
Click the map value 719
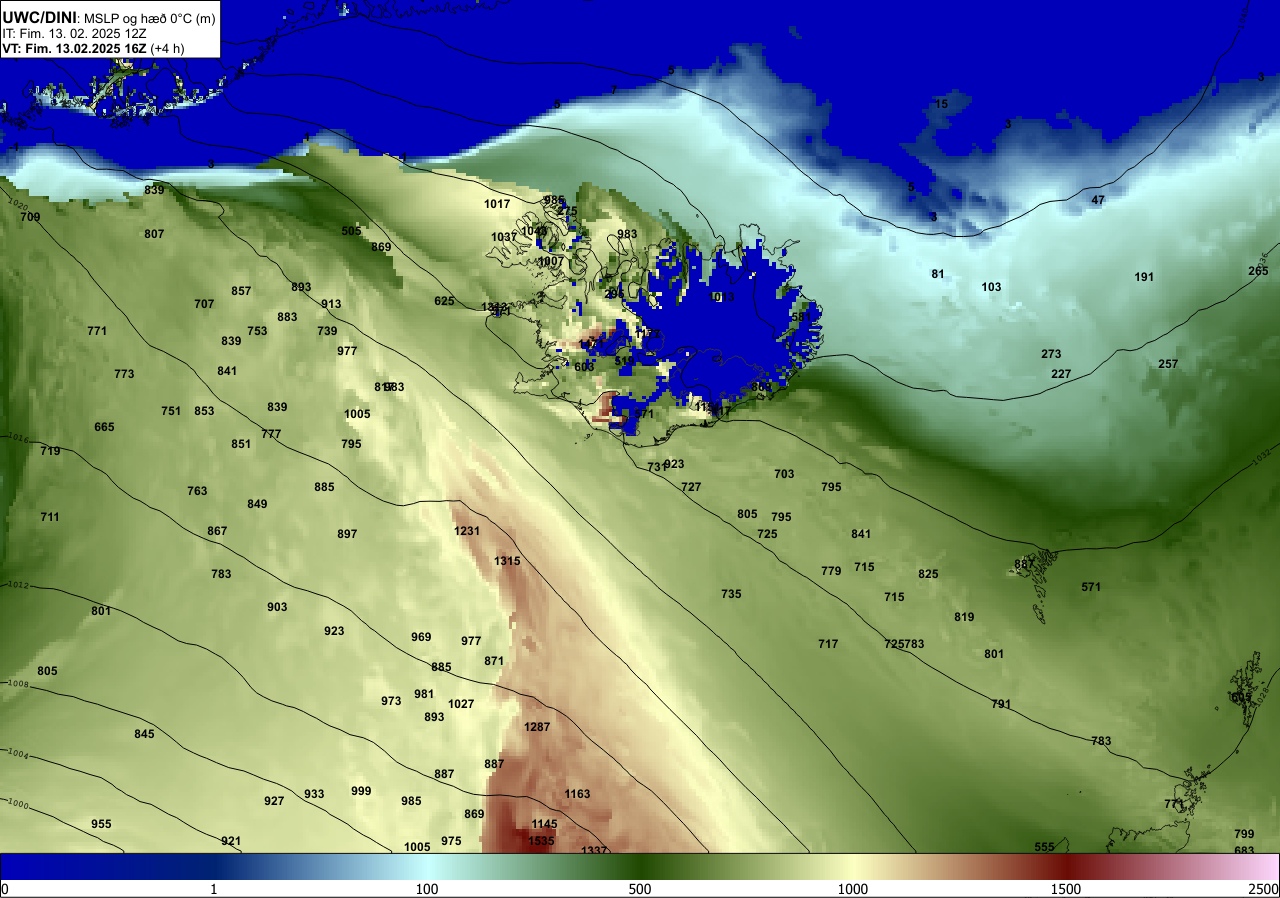pos(50,451)
